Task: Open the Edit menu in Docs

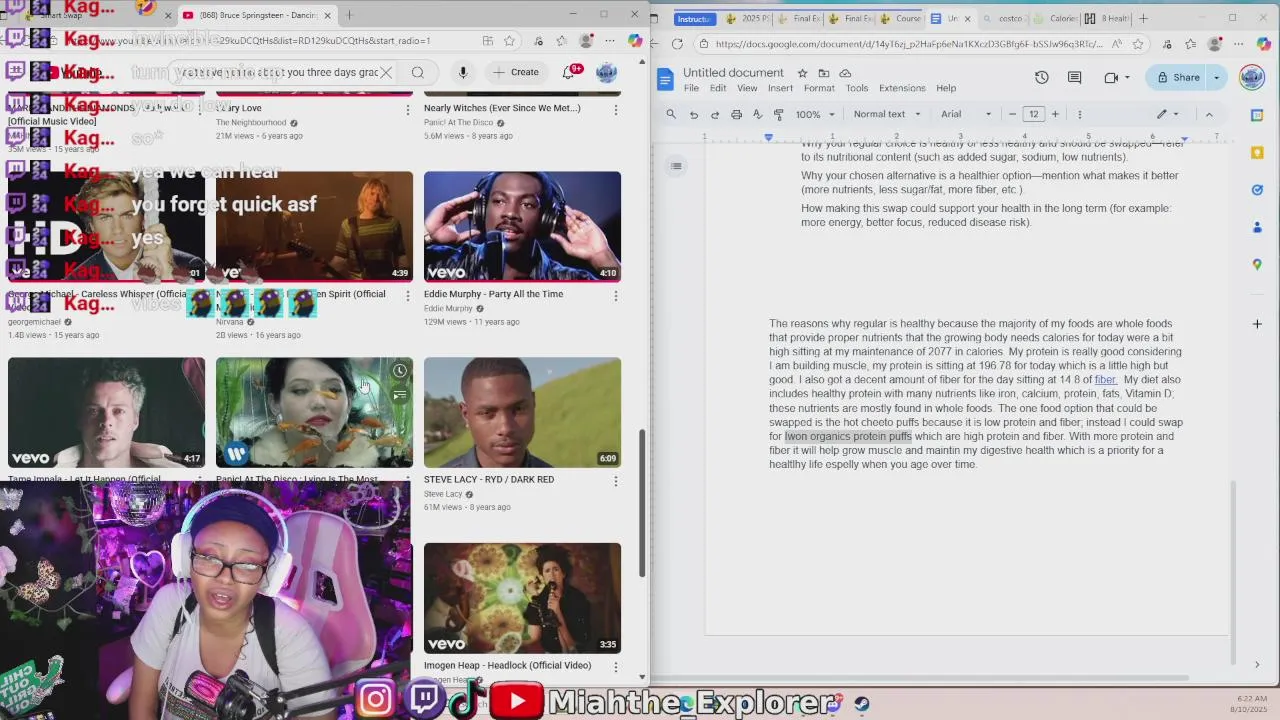Action: (718, 88)
